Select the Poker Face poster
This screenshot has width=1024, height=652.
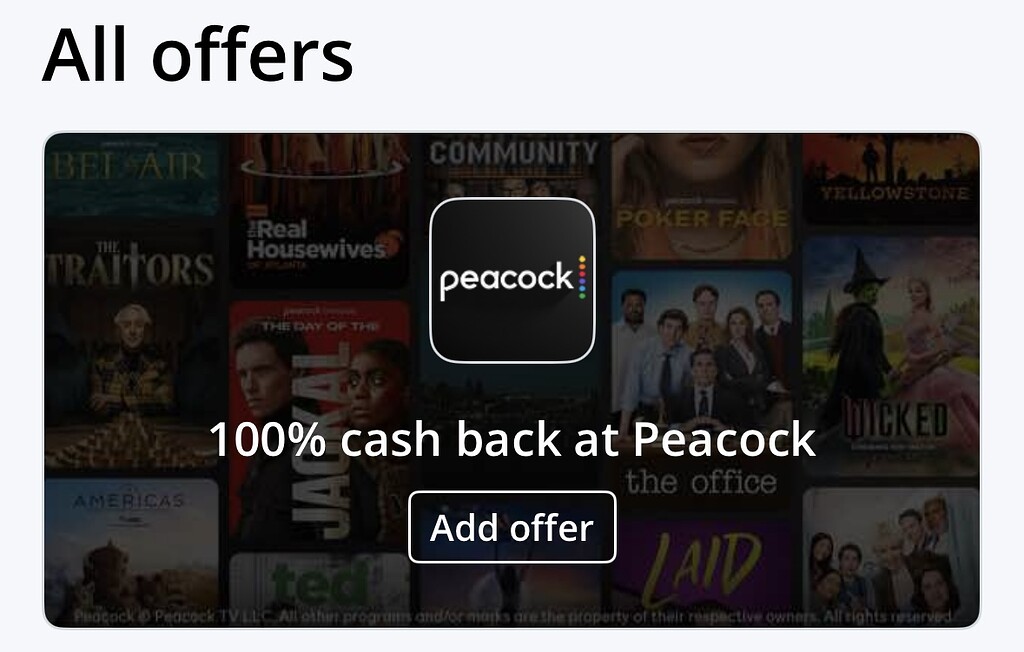click(701, 196)
